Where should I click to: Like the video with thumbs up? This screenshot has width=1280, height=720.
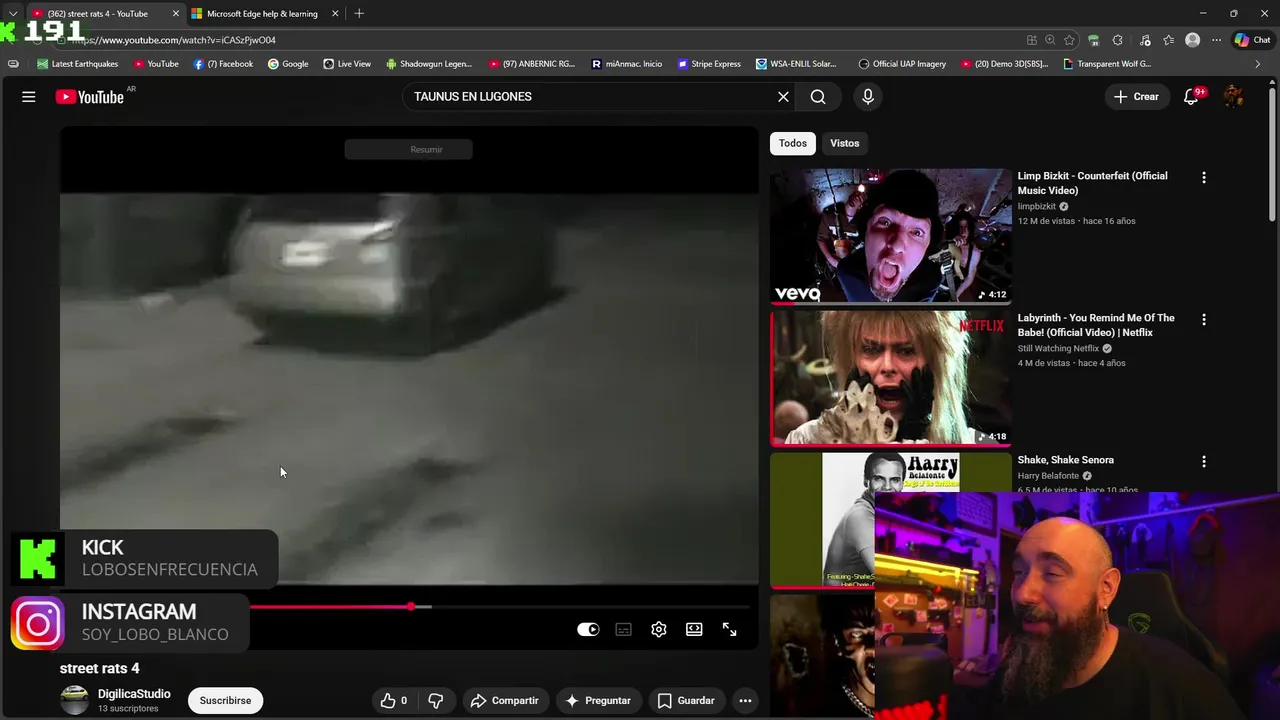click(395, 701)
